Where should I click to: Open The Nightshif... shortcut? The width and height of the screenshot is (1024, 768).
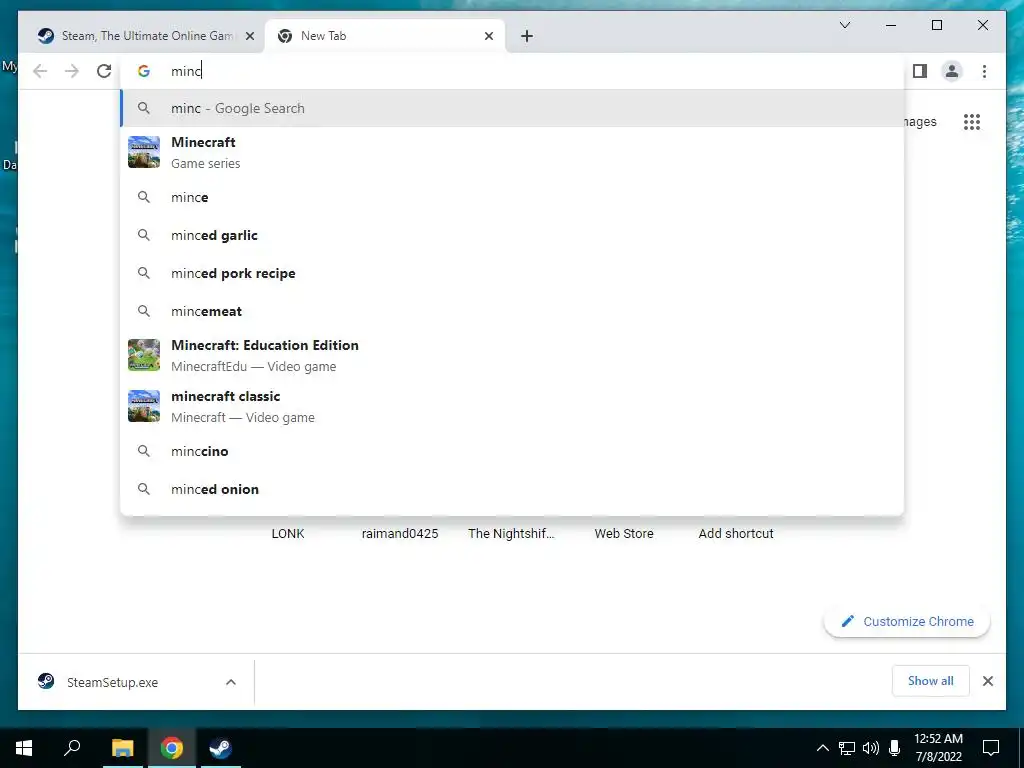511,534
